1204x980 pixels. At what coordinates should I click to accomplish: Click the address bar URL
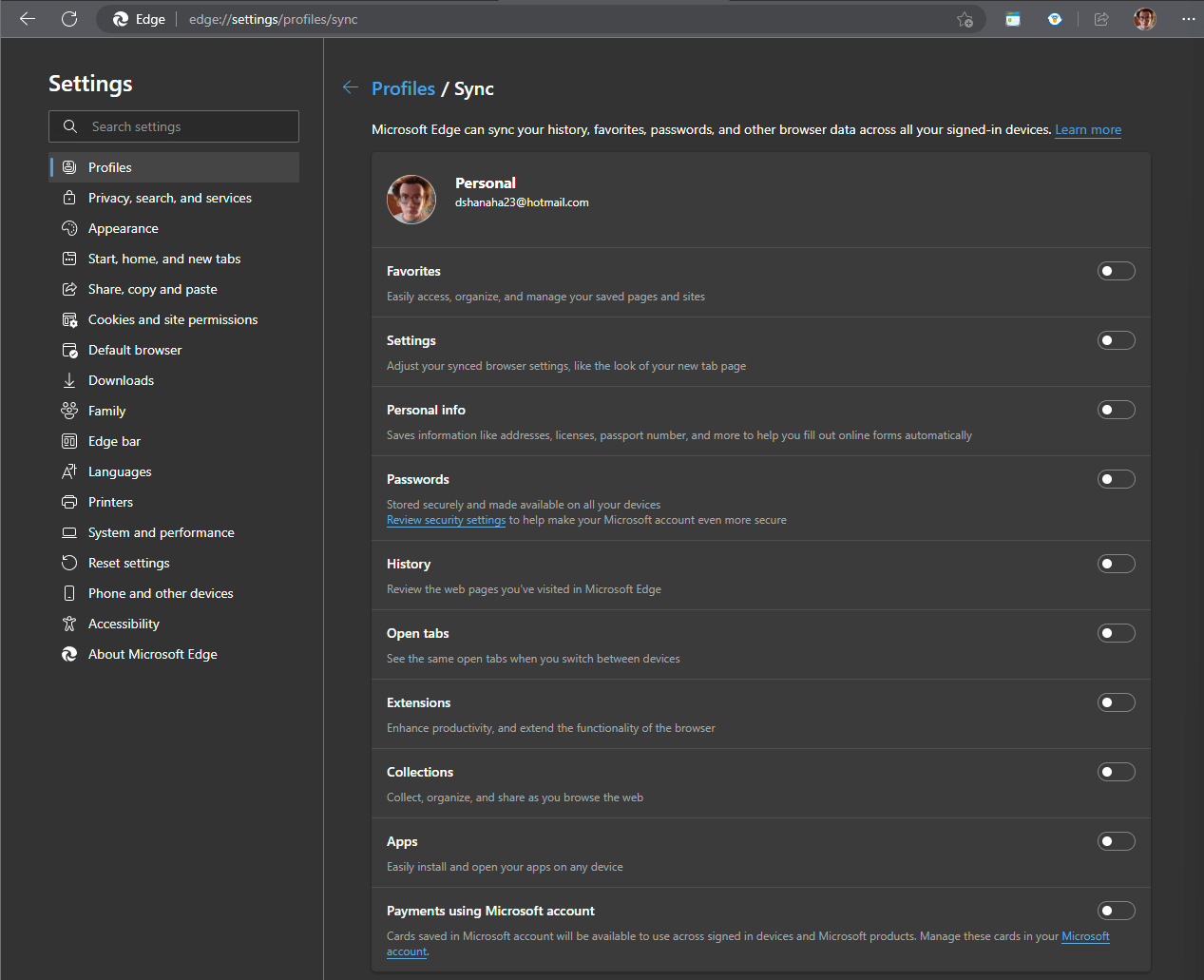[x=273, y=19]
